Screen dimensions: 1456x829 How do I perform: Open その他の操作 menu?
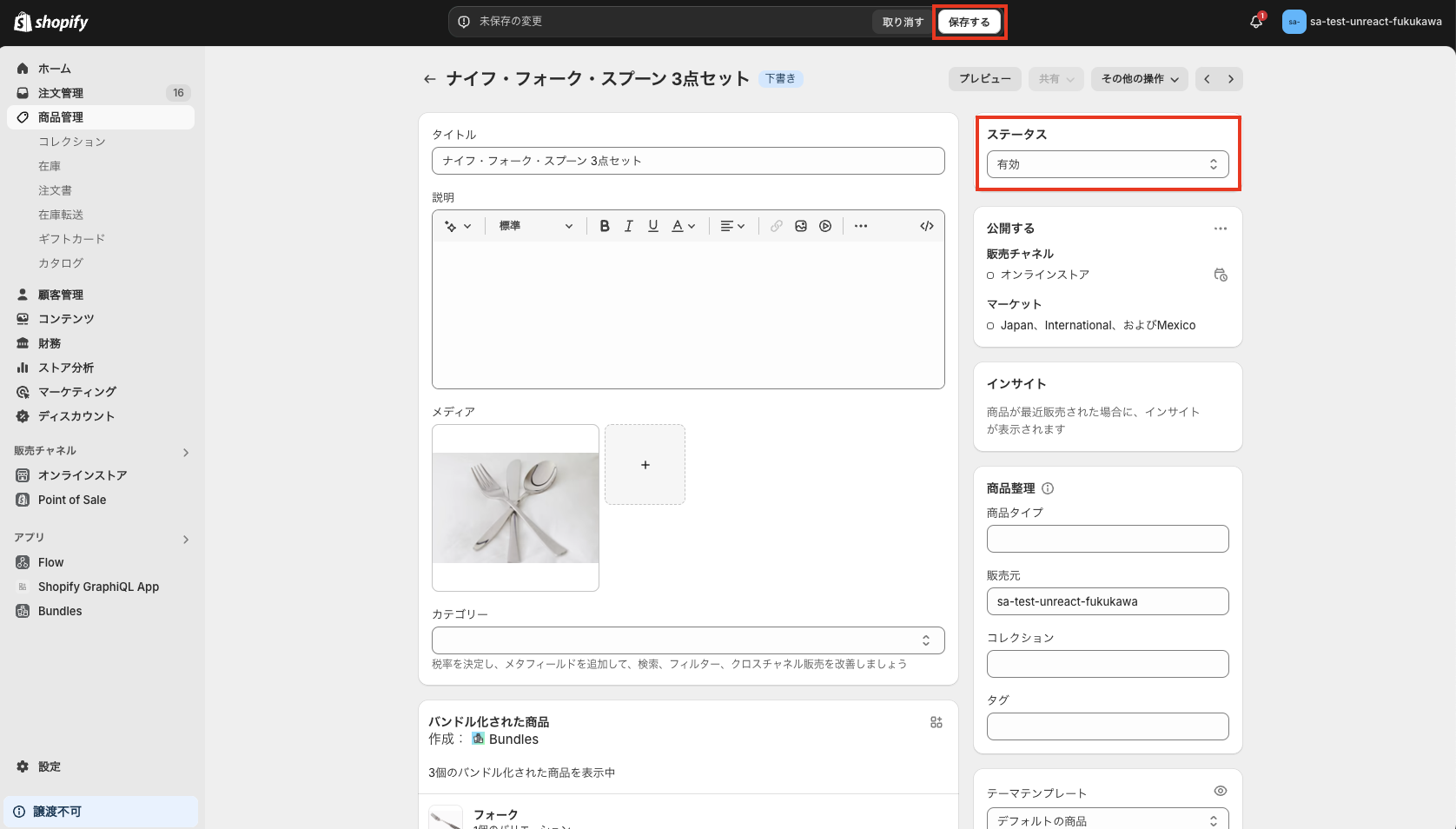1139,78
